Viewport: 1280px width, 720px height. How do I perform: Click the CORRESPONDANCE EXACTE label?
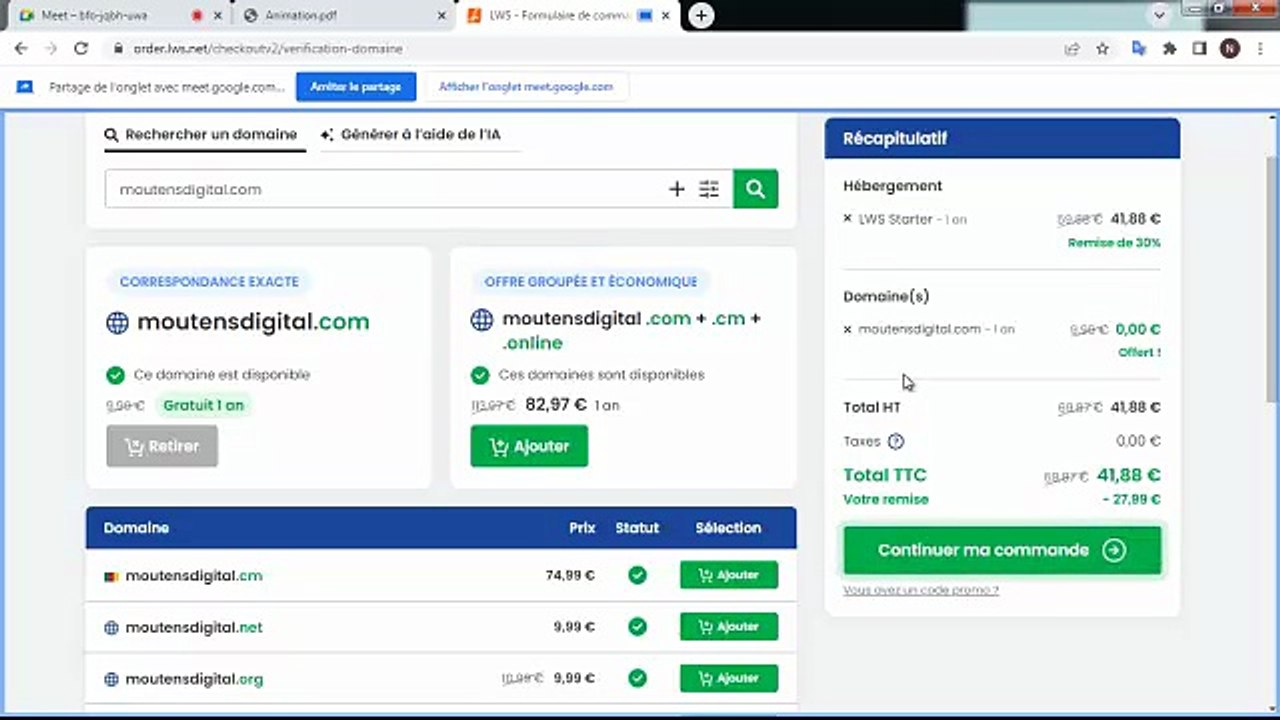point(209,282)
